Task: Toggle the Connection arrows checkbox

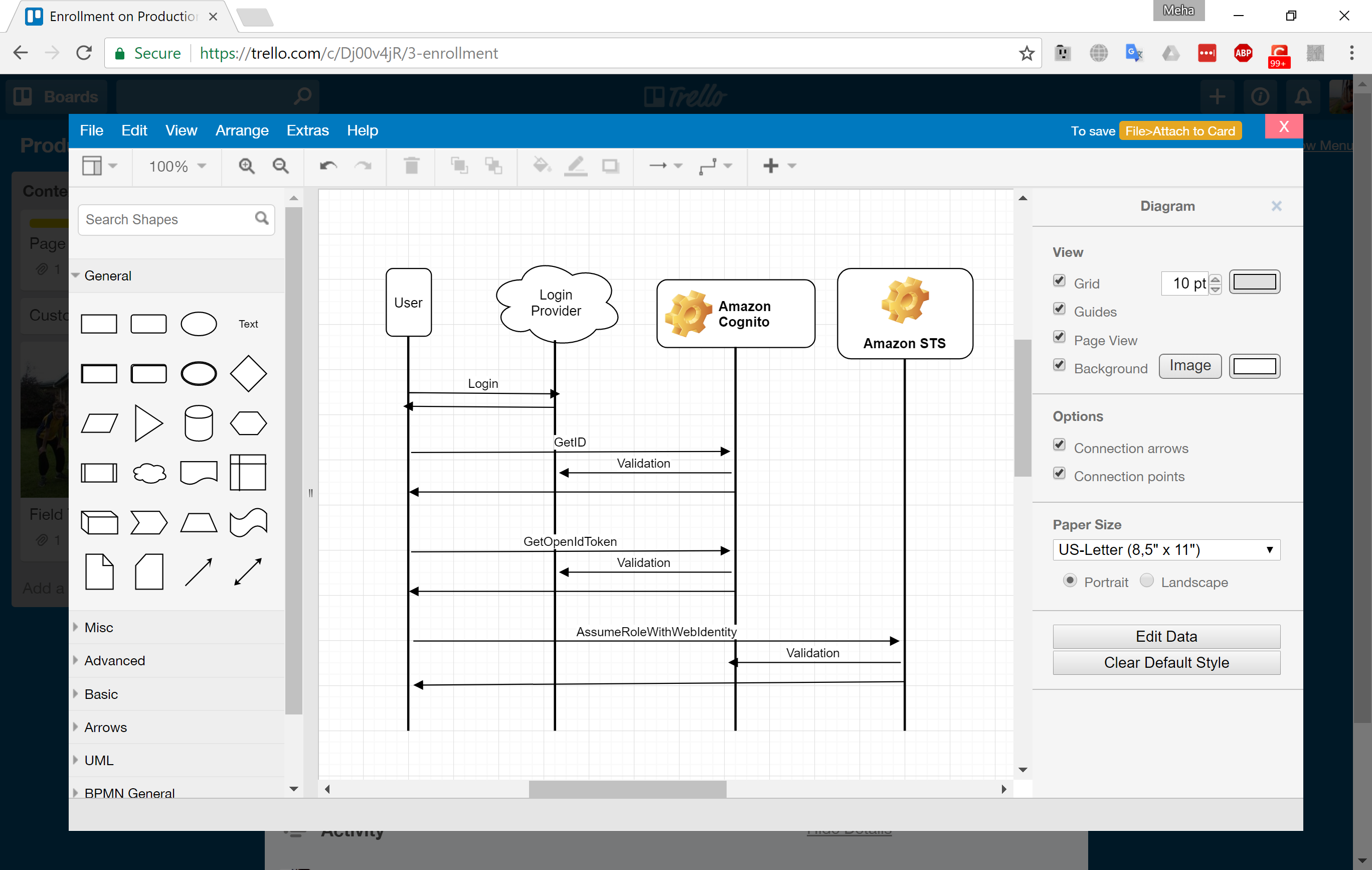Action: [x=1059, y=445]
